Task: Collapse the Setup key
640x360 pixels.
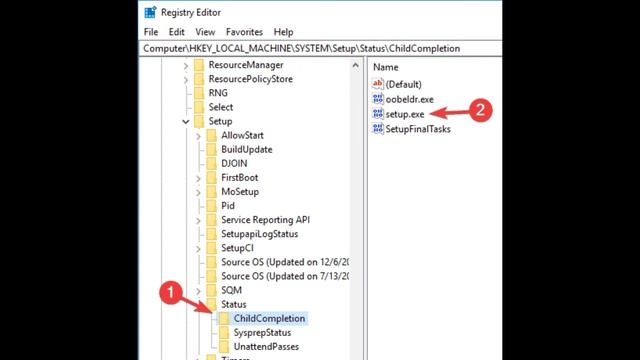Action: point(186,122)
